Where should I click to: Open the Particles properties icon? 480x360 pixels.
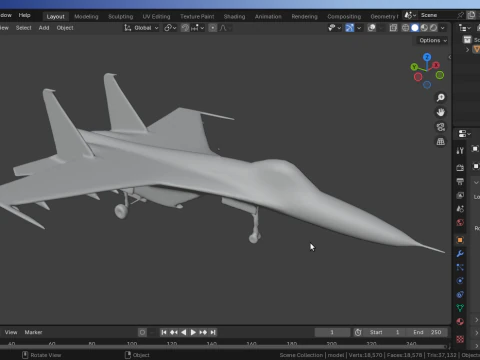pyautogui.click(x=460, y=267)
